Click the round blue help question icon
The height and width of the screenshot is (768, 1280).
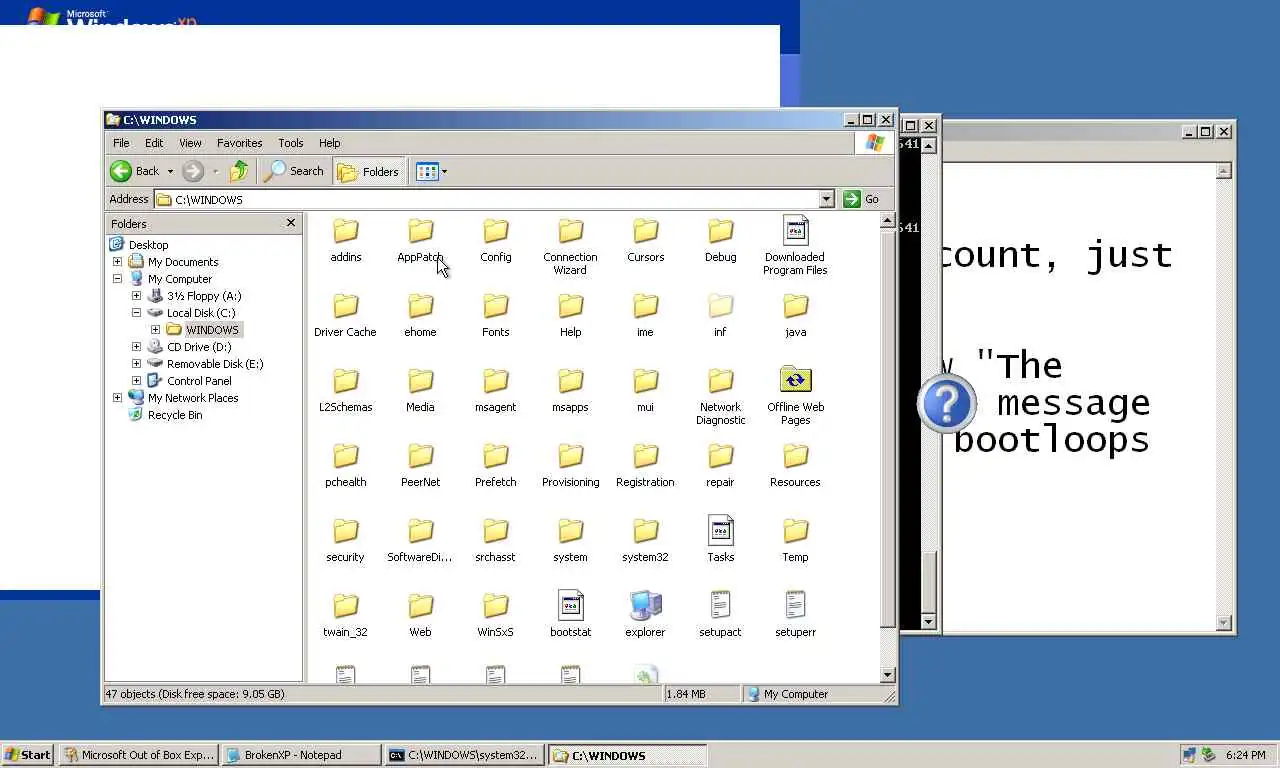(x=946, y=404)
